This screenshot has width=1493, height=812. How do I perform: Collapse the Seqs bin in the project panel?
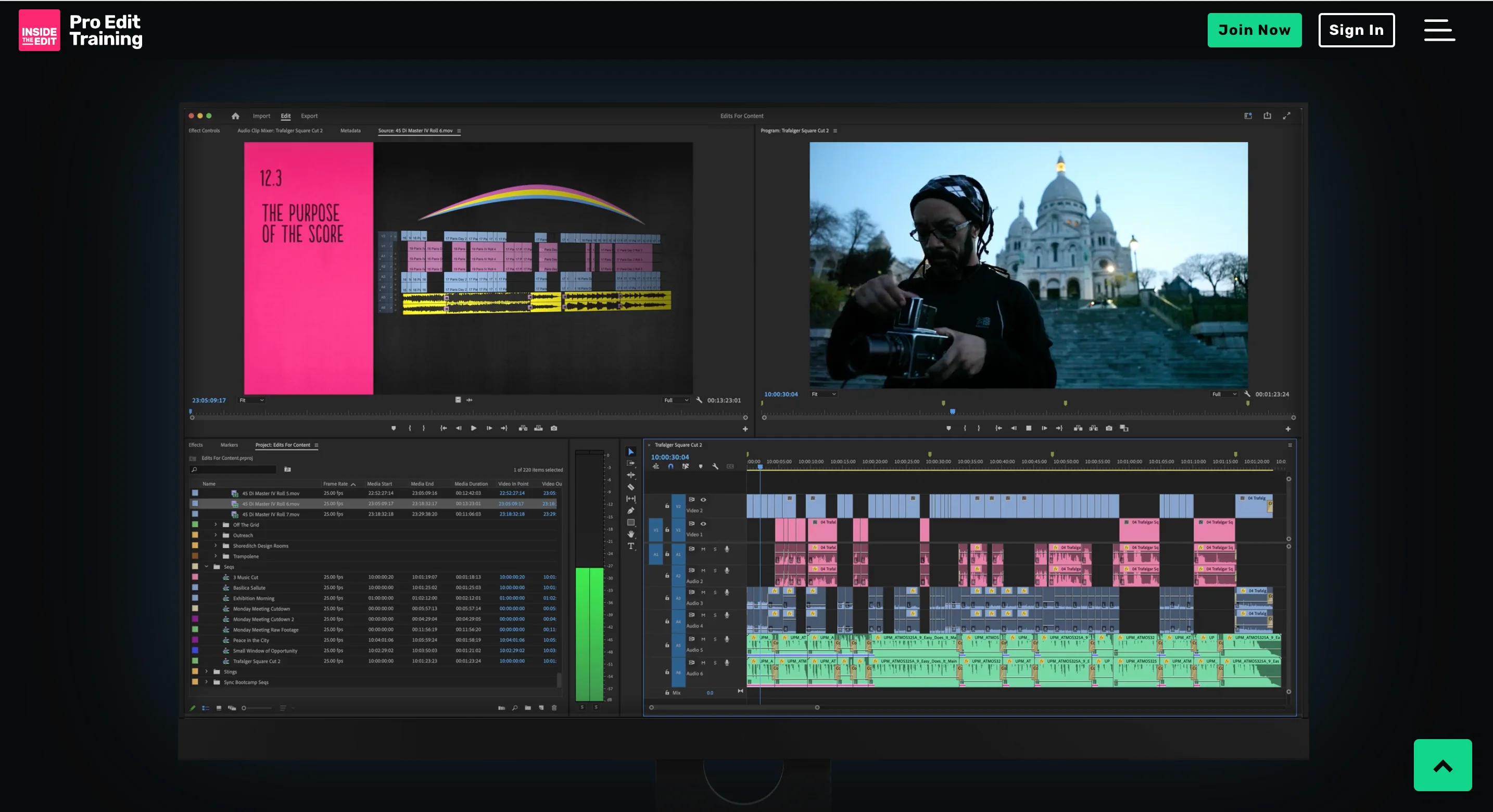pyautogui.click(x=207, y=567)
